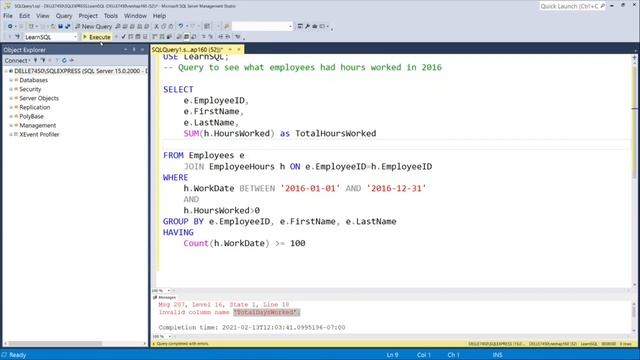Parse the query with the checkmark icon
Viewport: 640px width, 360px height.
coord(123,37)
